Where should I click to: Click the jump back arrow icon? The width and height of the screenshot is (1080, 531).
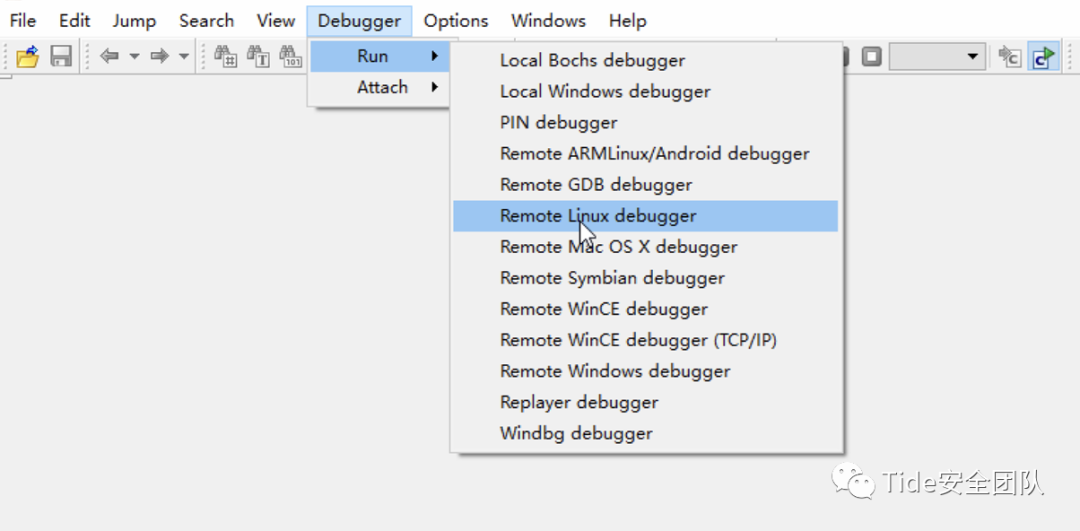110,56
